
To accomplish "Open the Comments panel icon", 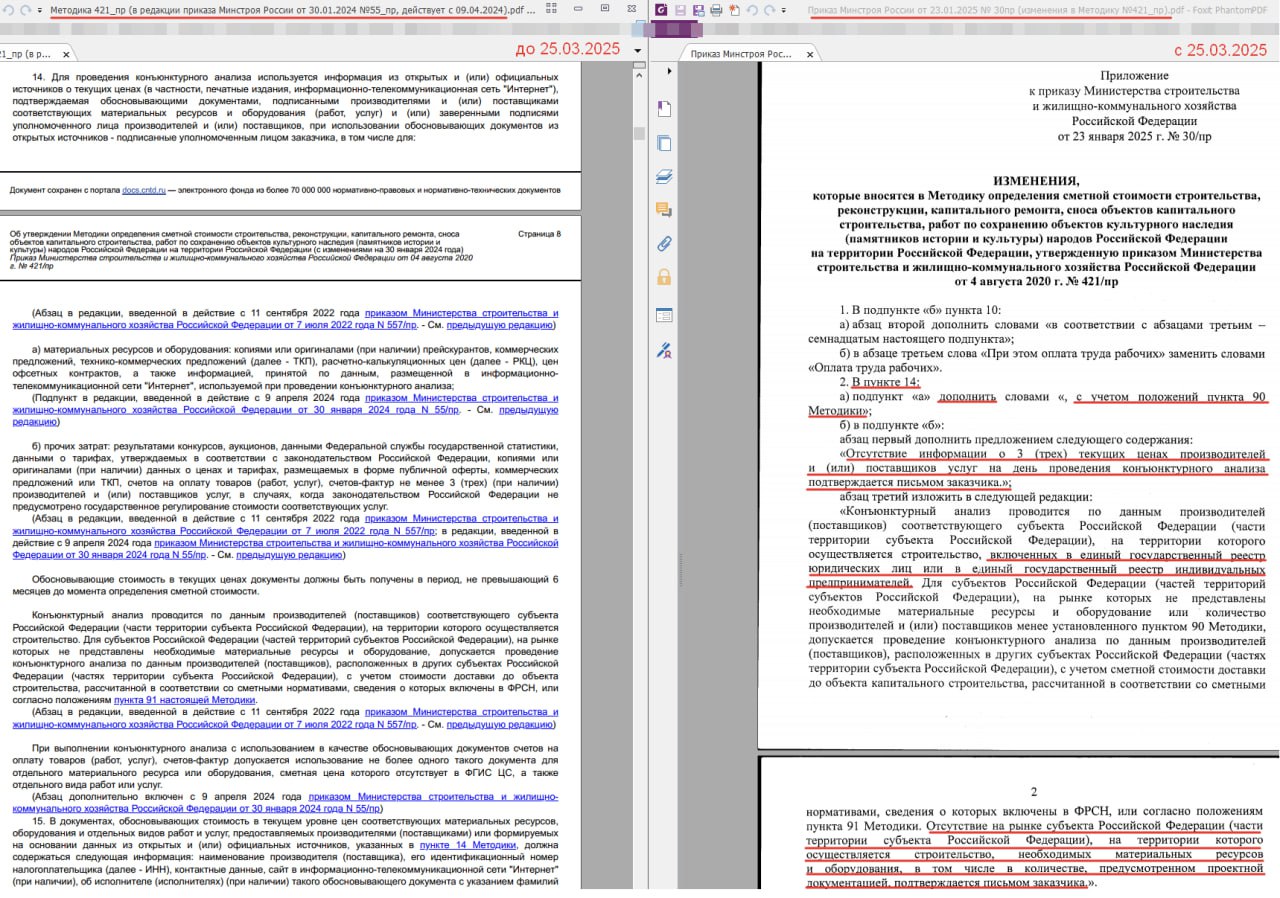I will click(x=663, y=210).
